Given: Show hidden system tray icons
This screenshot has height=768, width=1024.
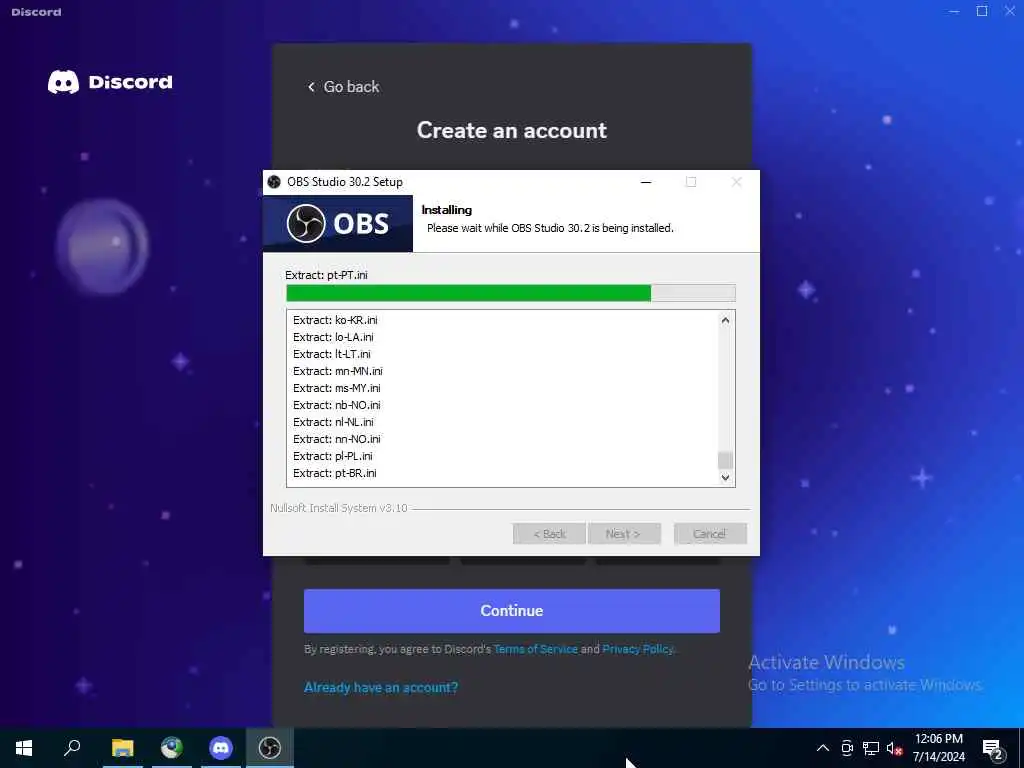Looking at the screenshot, I should click(x=823, y=748).
